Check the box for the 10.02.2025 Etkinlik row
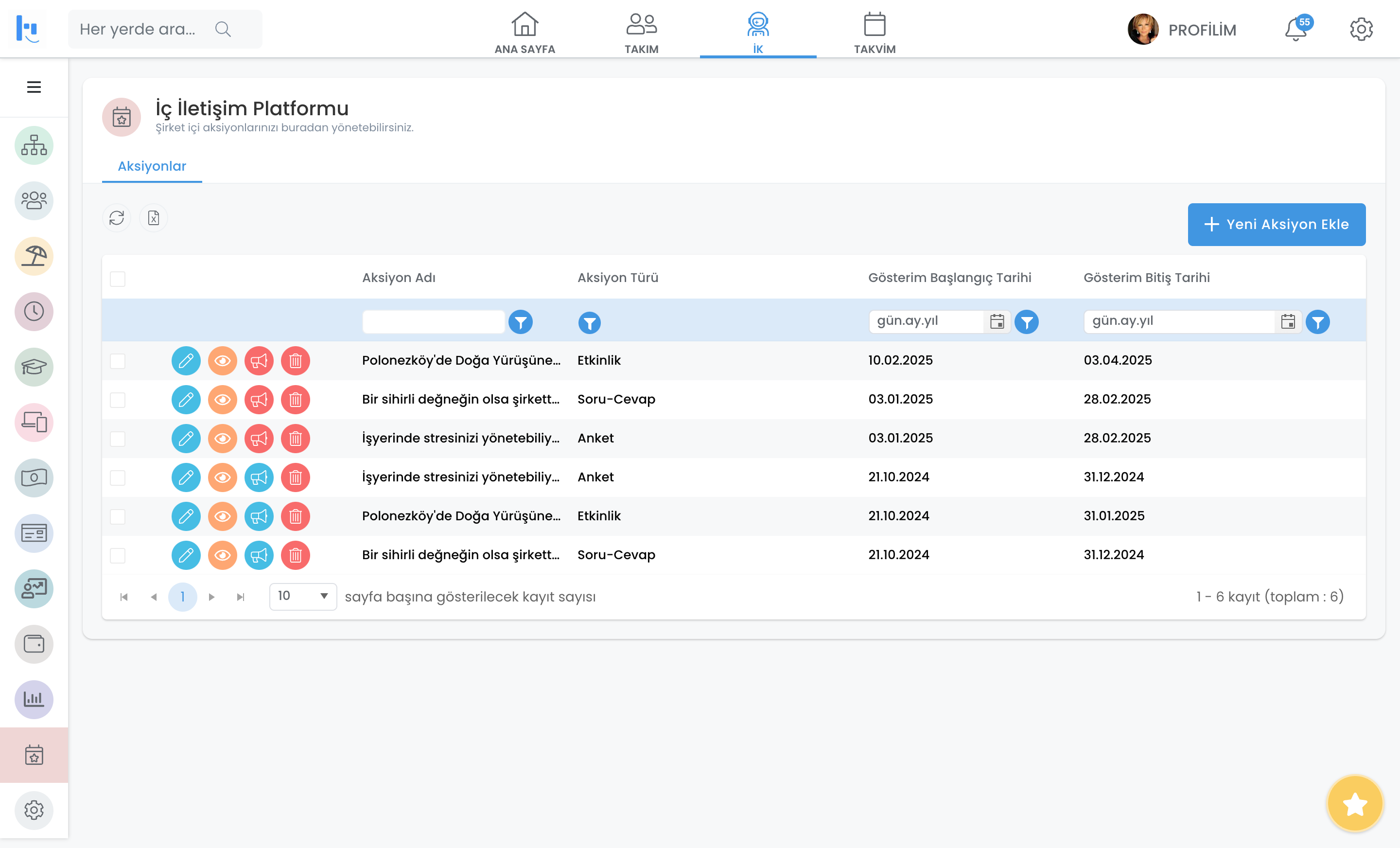This screenshot has height=848, width=1400. point(118,361)
